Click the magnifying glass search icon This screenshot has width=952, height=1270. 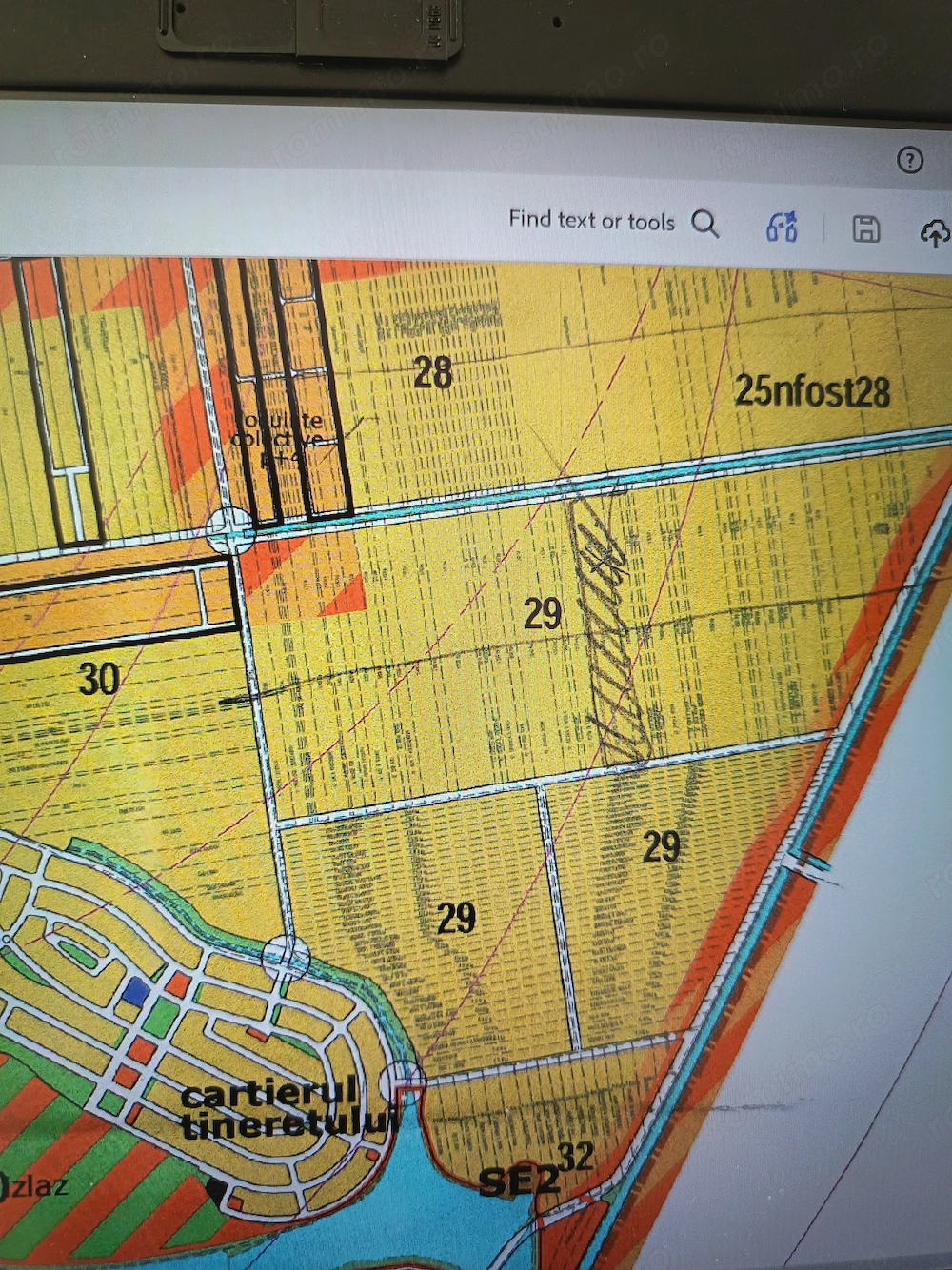click(x=704, y=225)
